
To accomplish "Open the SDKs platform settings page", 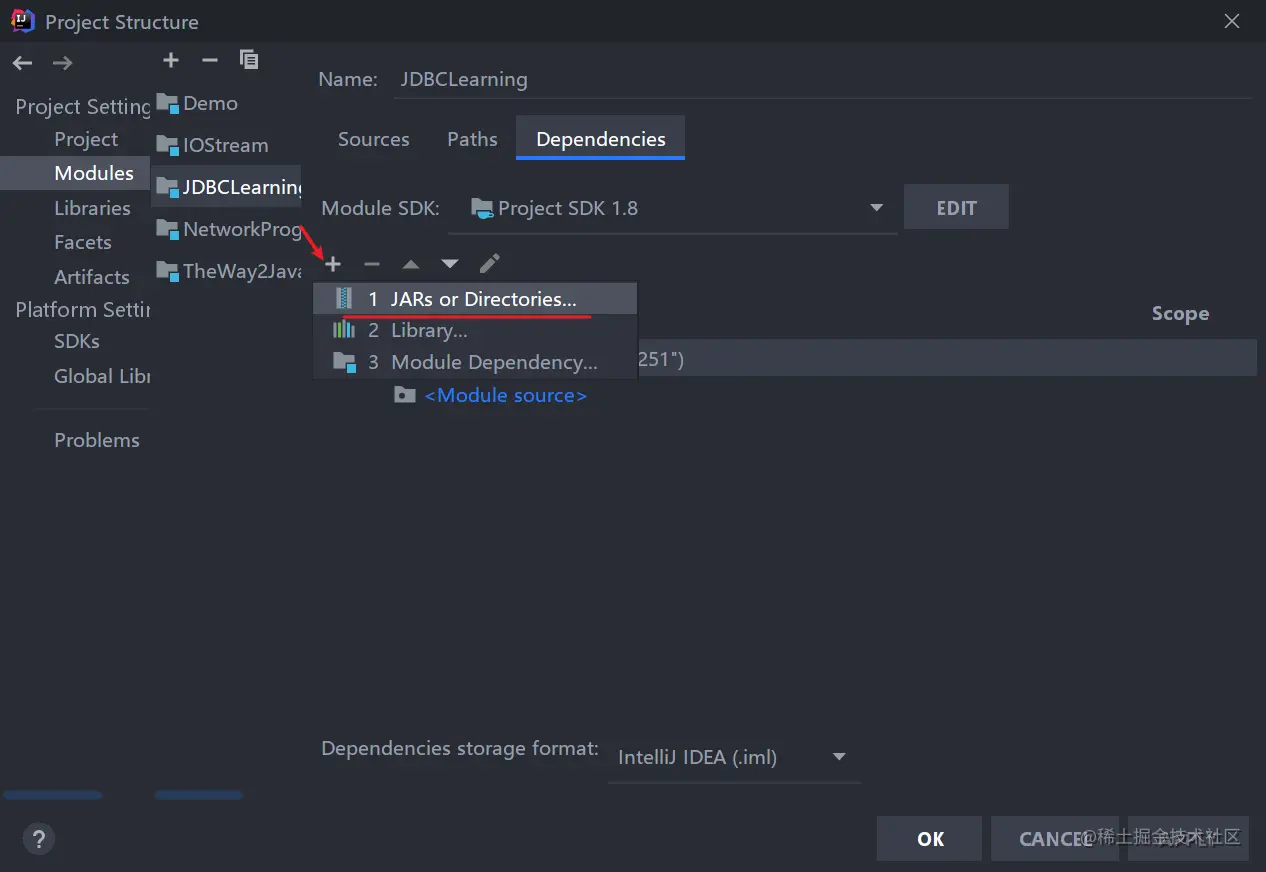I will click(77, 341).
